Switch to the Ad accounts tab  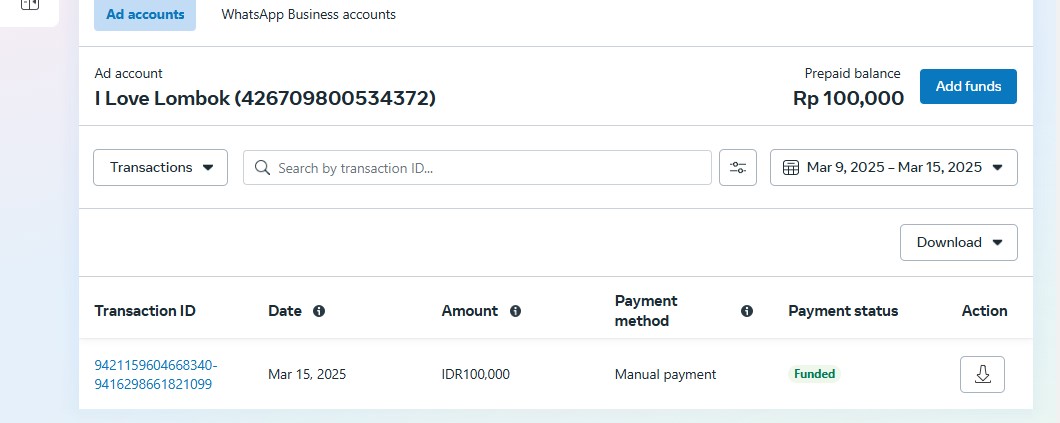click(x=145, y=15)
